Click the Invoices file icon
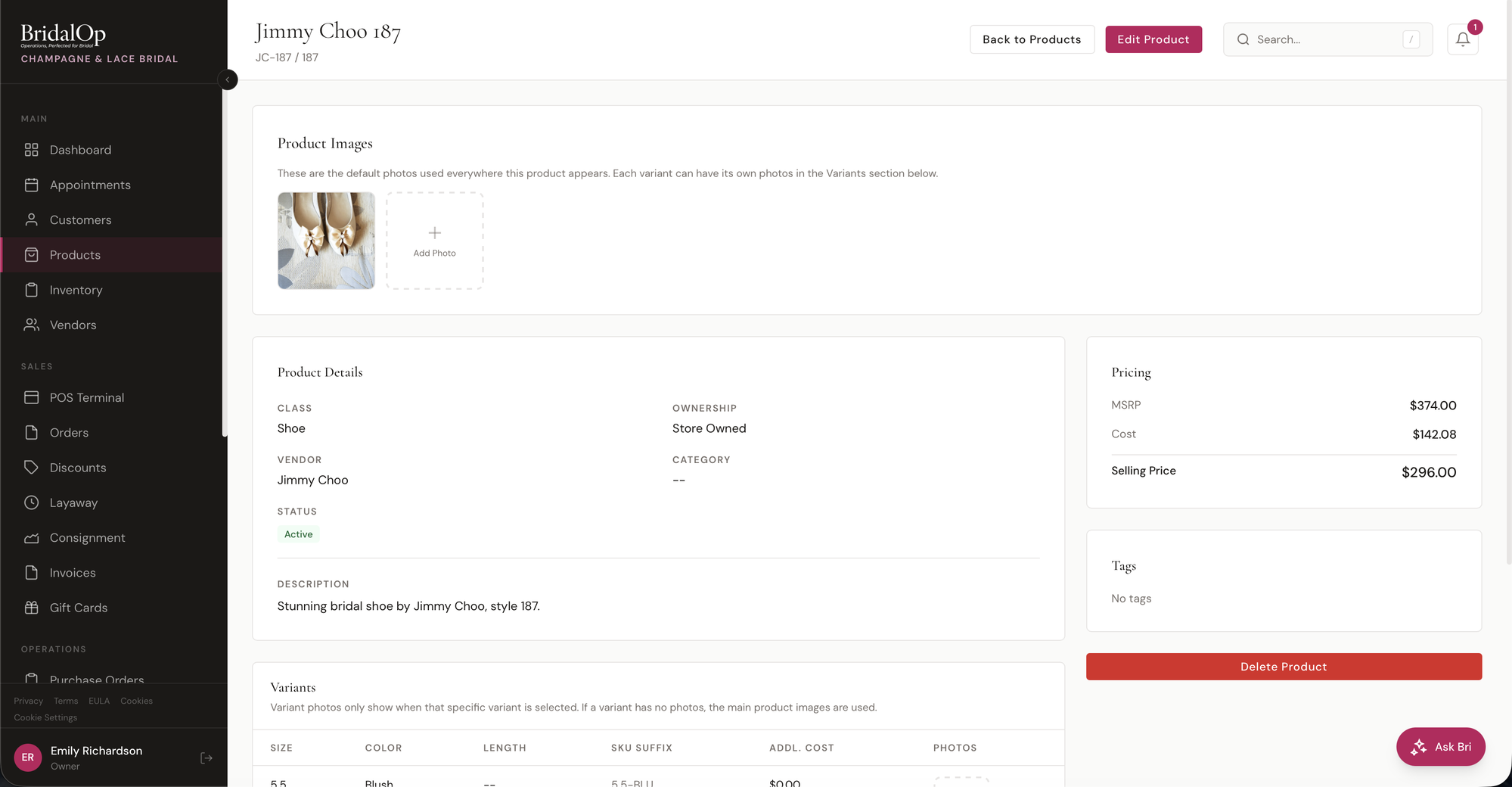Screen dimensions: 1512x787 pos(31,573)
